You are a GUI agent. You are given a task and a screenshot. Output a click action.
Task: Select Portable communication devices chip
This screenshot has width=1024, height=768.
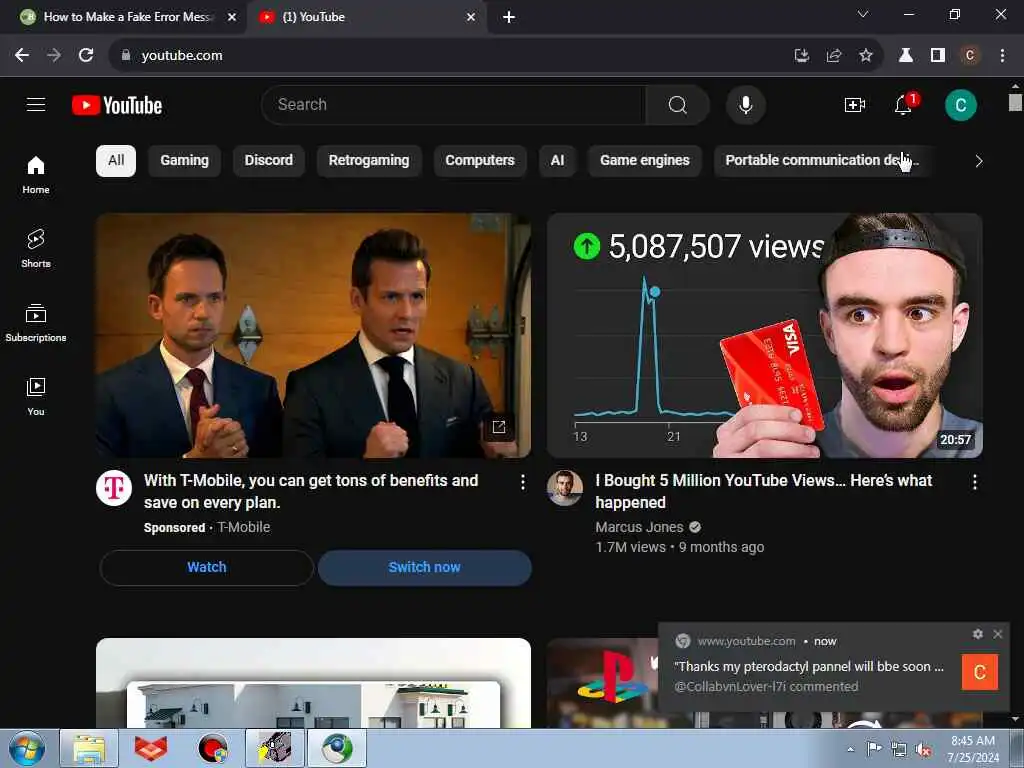[822, 161]
